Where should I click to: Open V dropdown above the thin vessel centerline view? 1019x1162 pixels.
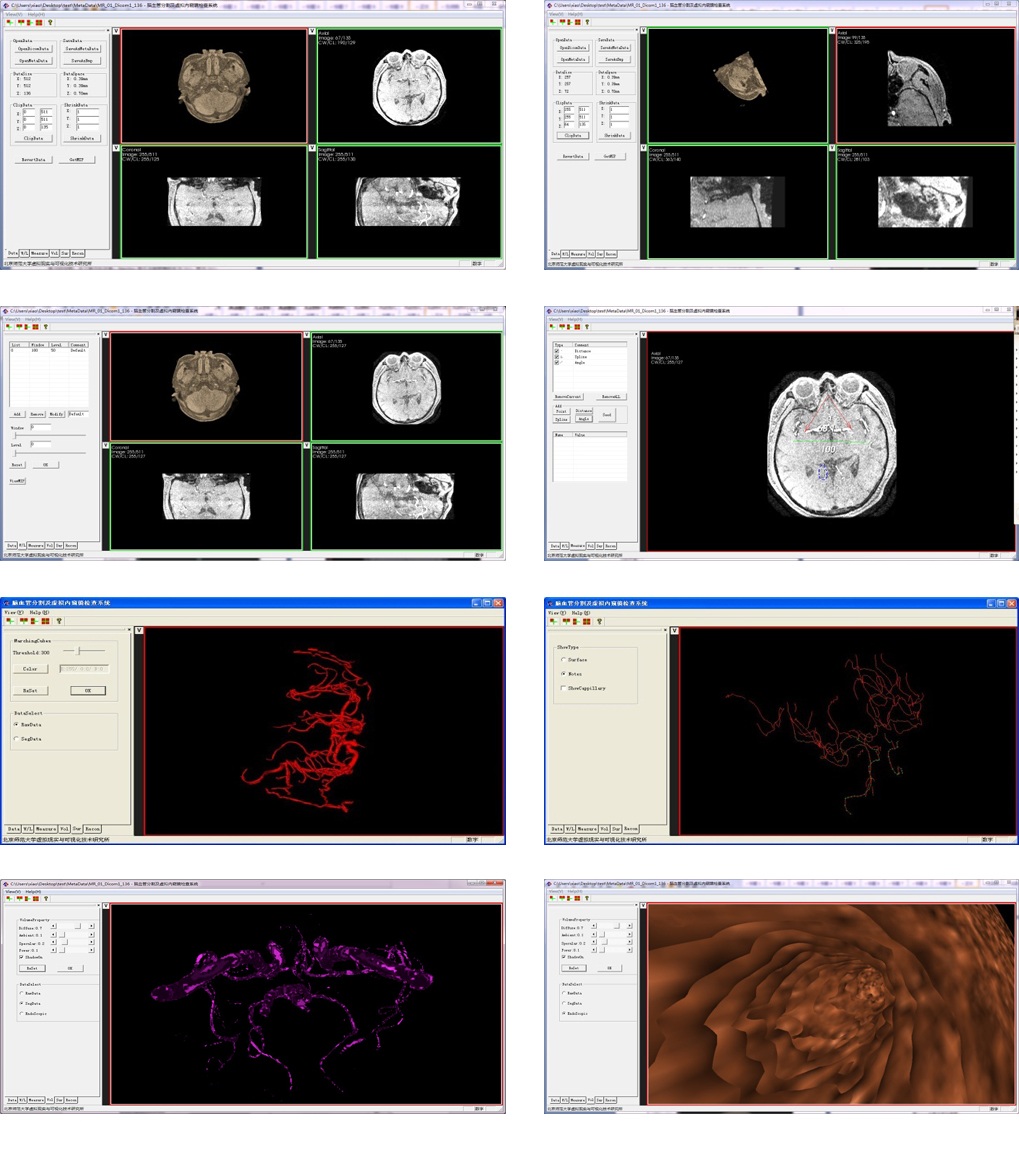pyautogui.click(x=673, y=631)
